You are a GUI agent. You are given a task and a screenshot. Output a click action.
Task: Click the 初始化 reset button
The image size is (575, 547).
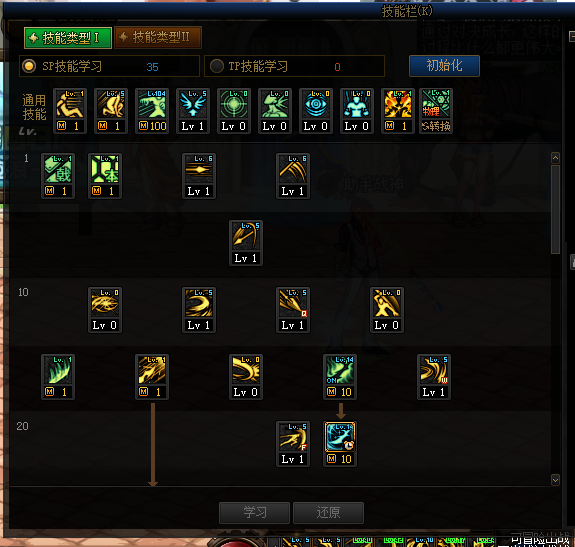coord(444,66)
